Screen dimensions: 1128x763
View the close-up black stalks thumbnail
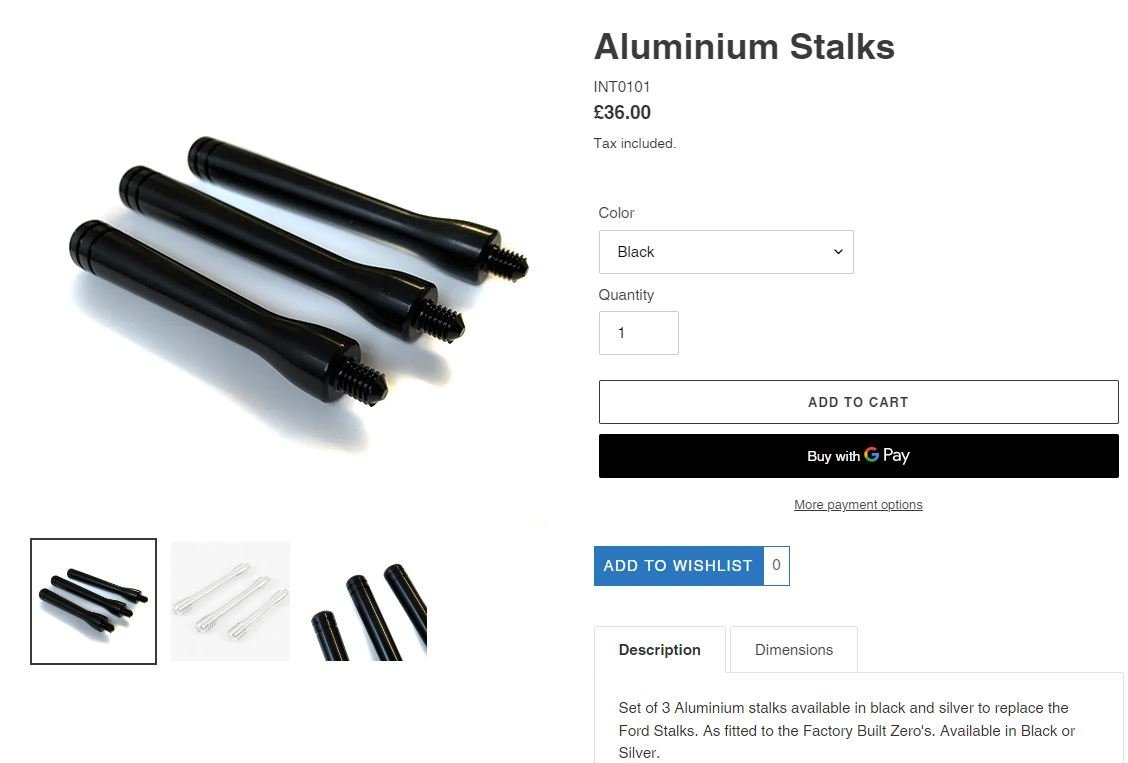367,601
